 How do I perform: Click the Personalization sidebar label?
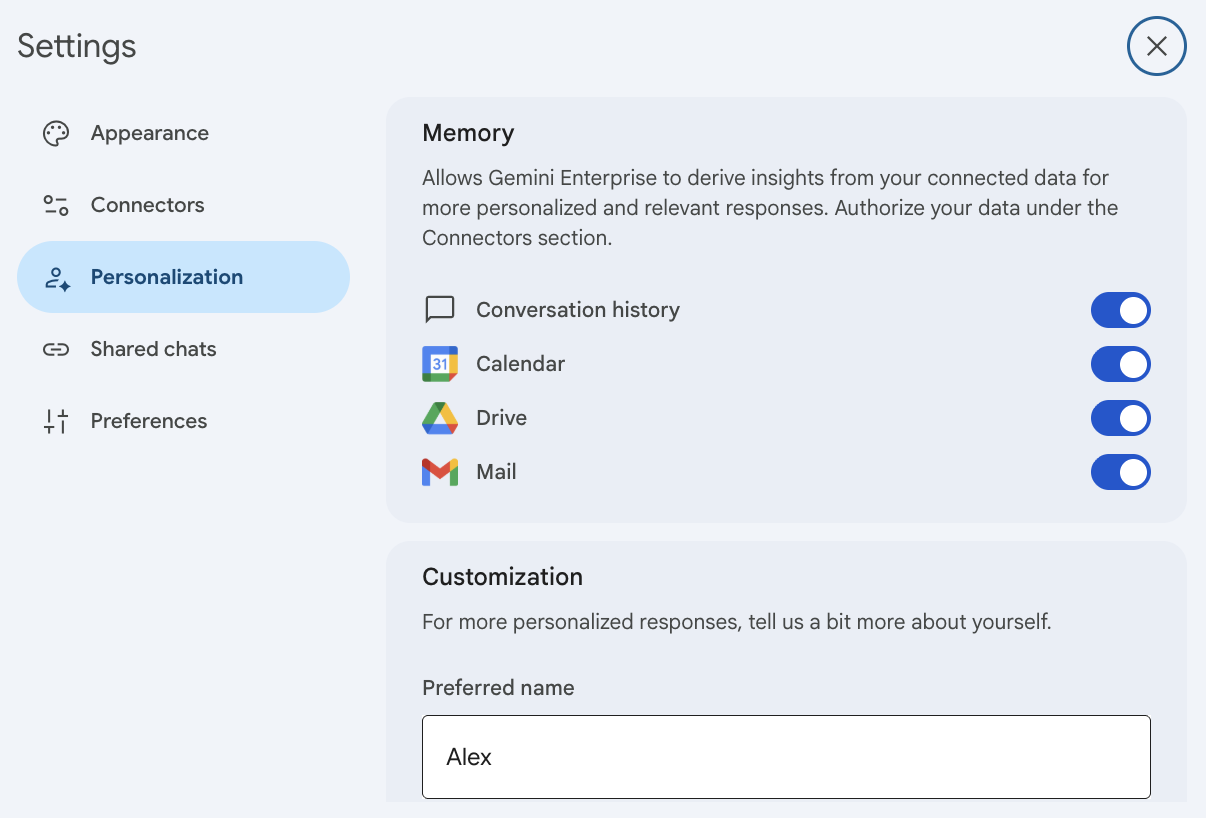(167, 276)
